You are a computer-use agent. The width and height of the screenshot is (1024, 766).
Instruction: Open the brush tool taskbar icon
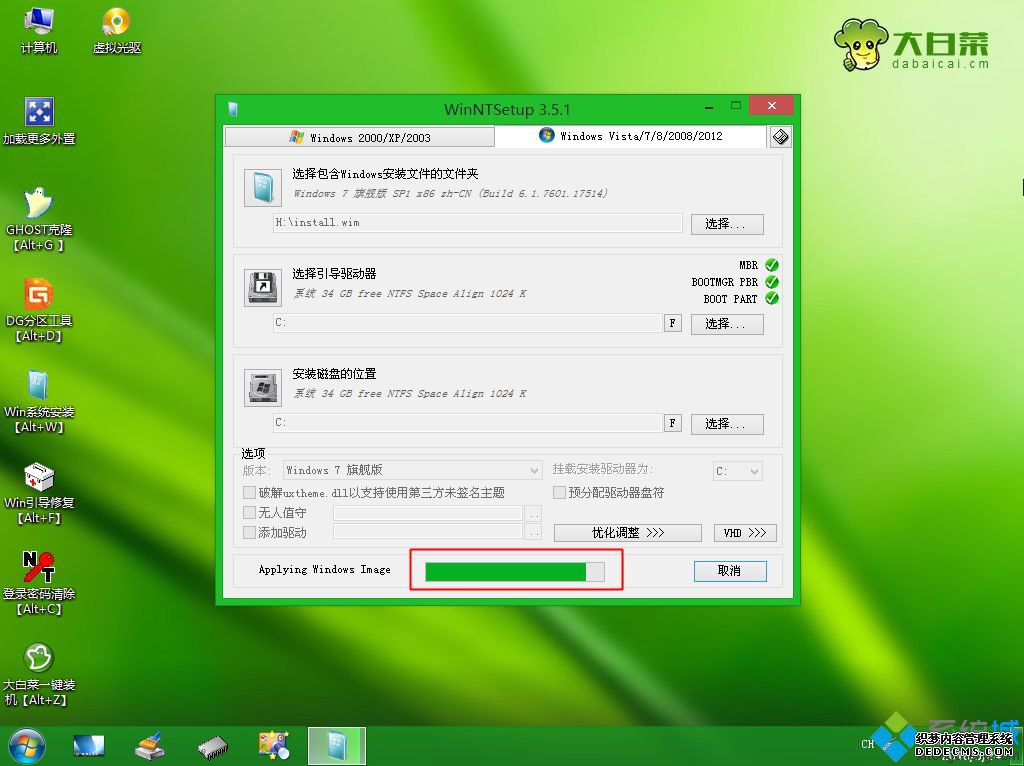[150, 746]
